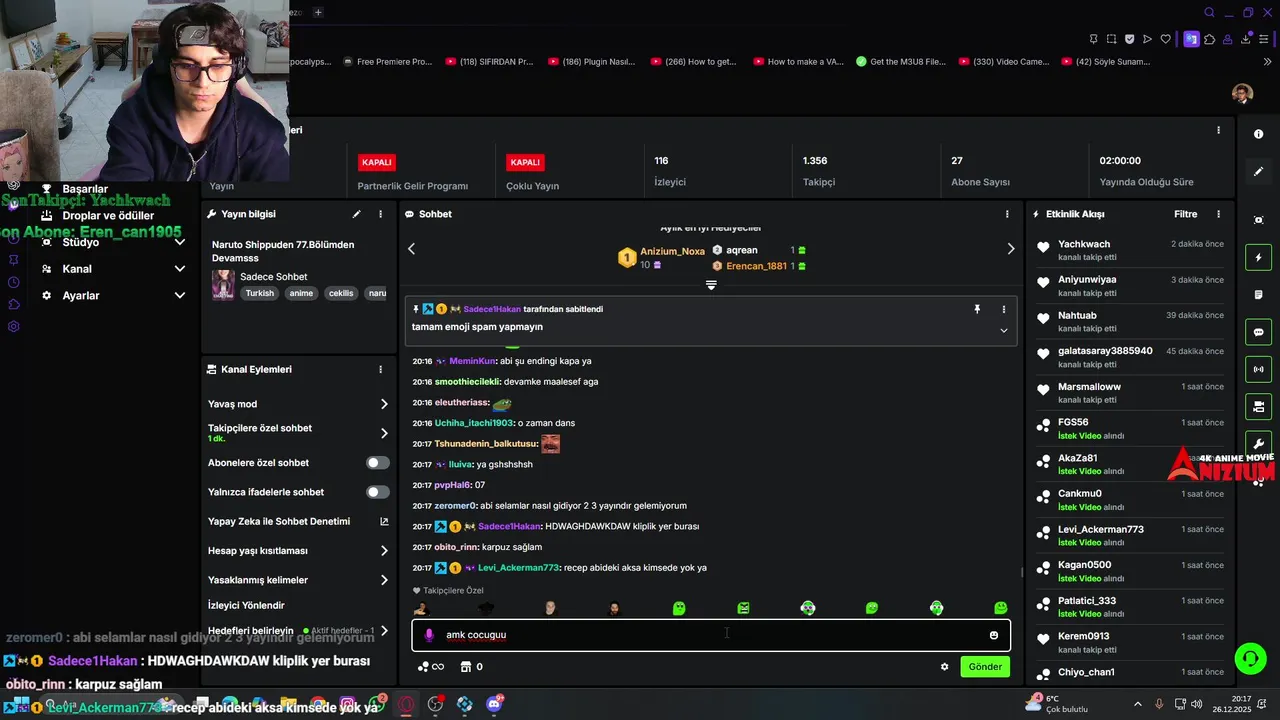Unpin the pinned chat message via pin icon
Image resolution: width=1280 pixels, height=720 pixels.
click(977, 310)
